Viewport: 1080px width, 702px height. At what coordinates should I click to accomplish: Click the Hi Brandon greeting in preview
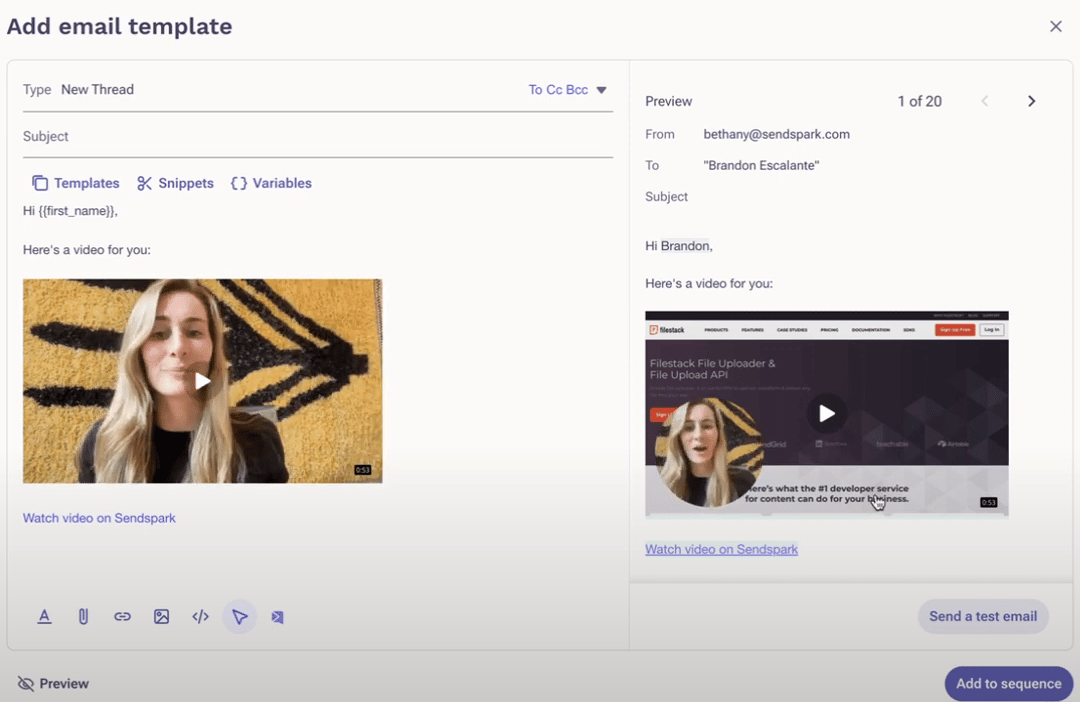coord(678,246)
